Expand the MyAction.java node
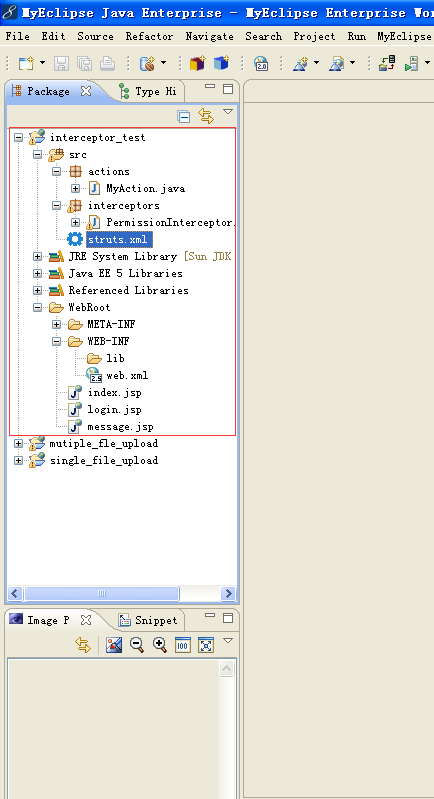 tap(75, 189)
